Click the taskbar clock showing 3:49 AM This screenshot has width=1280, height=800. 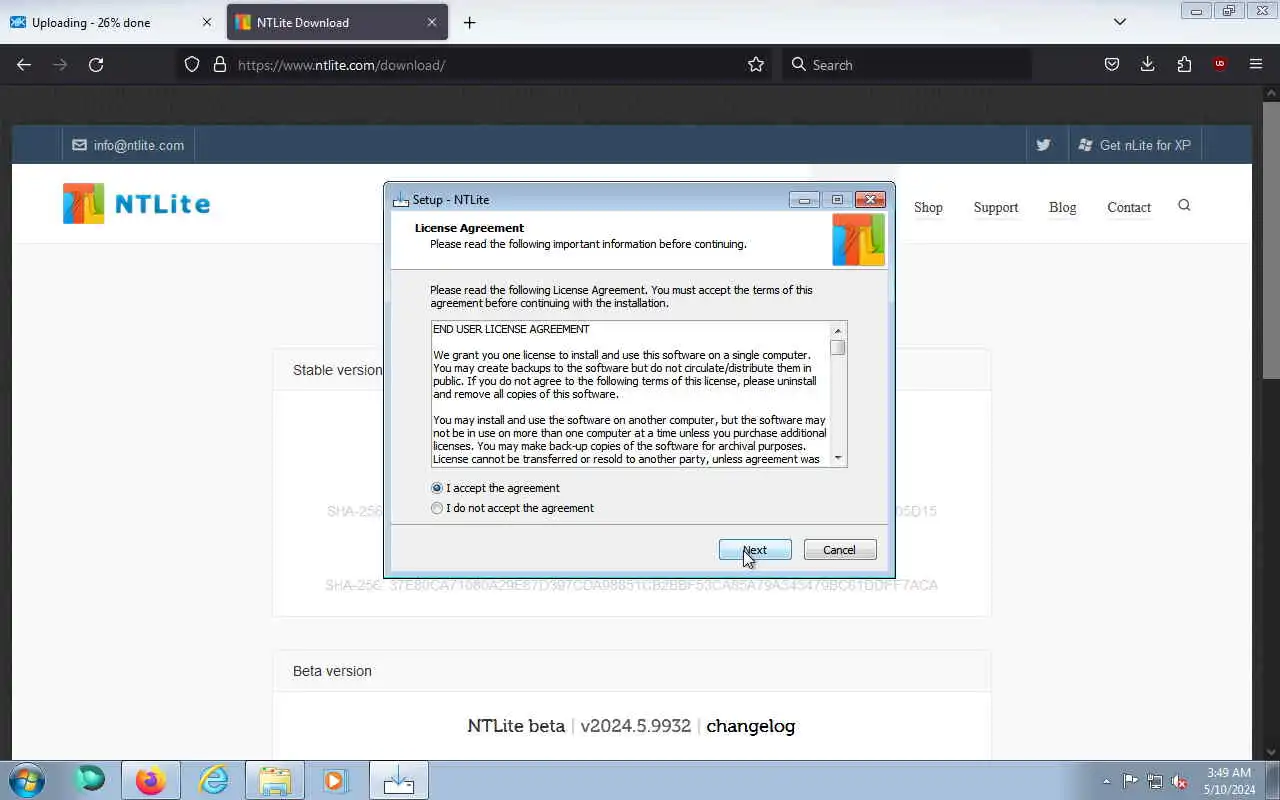pos(1229,781)
